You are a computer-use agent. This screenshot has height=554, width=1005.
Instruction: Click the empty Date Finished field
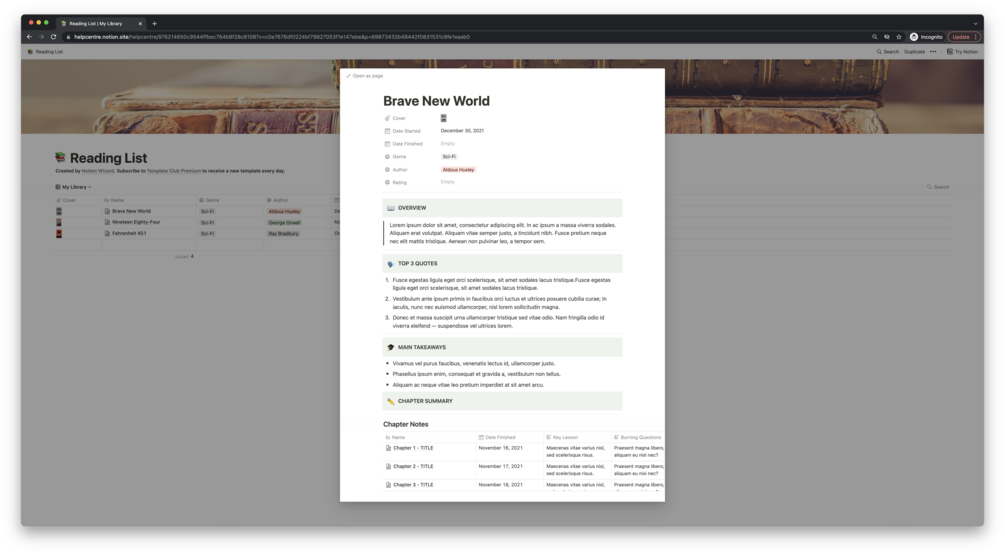coord(447,144)
